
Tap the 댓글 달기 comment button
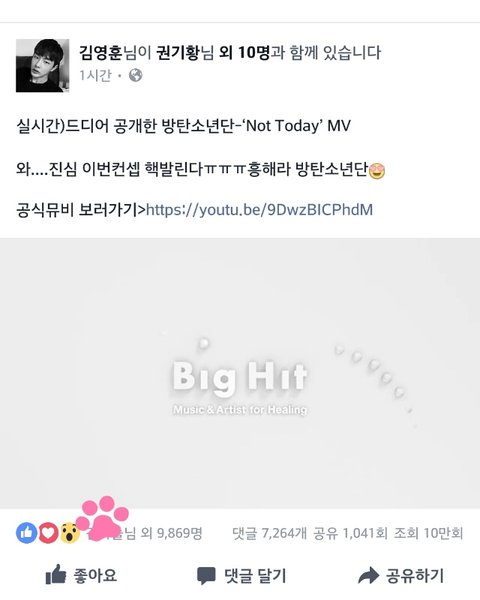(241, 575)
